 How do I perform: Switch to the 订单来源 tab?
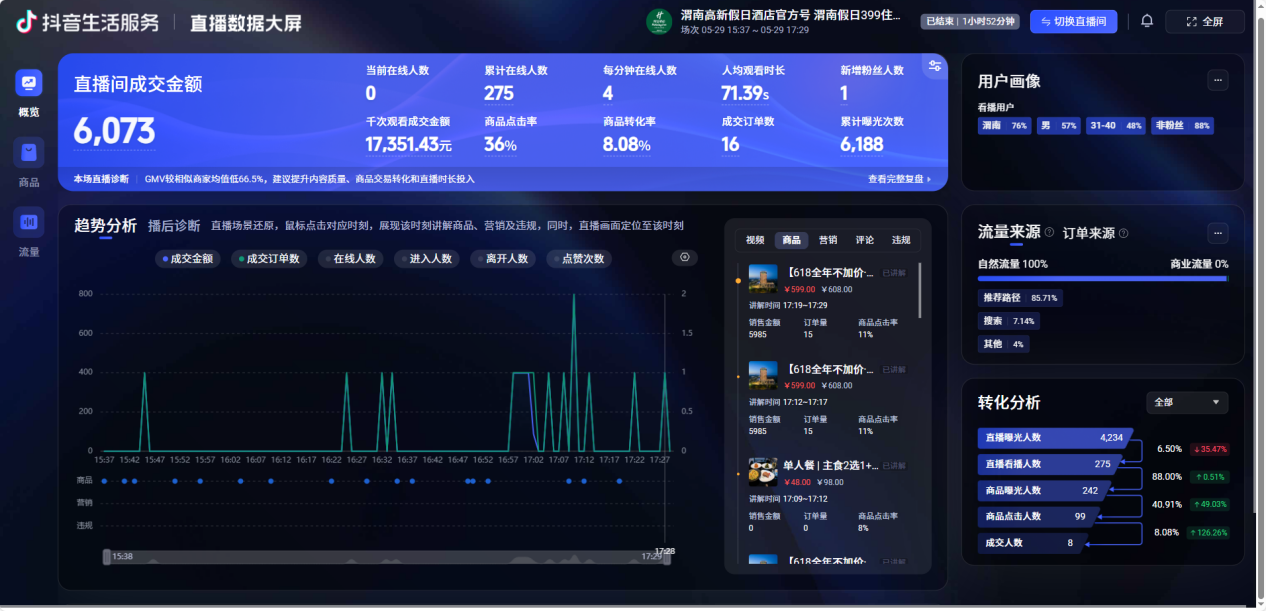coord(1088,233)
